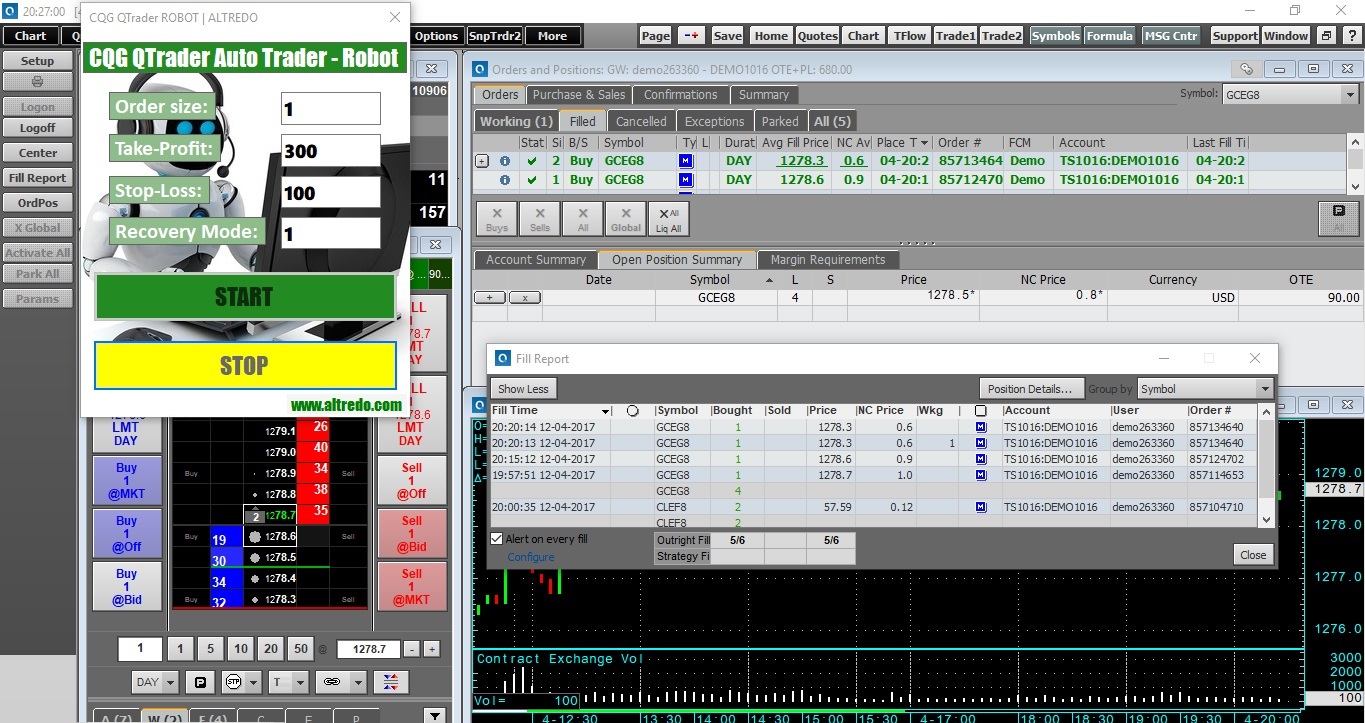Click the M icon on the 20:20:14 fill row
The image size is (1365, 723).
(980, 427)
